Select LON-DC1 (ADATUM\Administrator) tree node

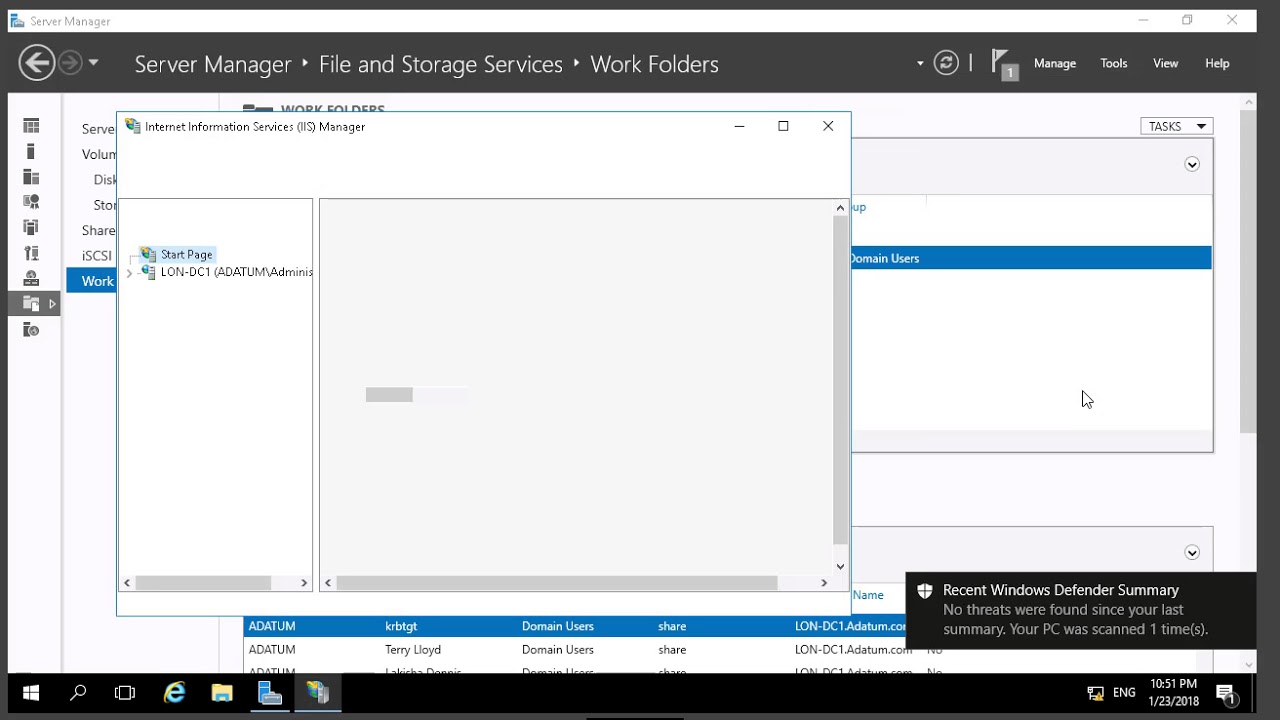pos(236,272)
